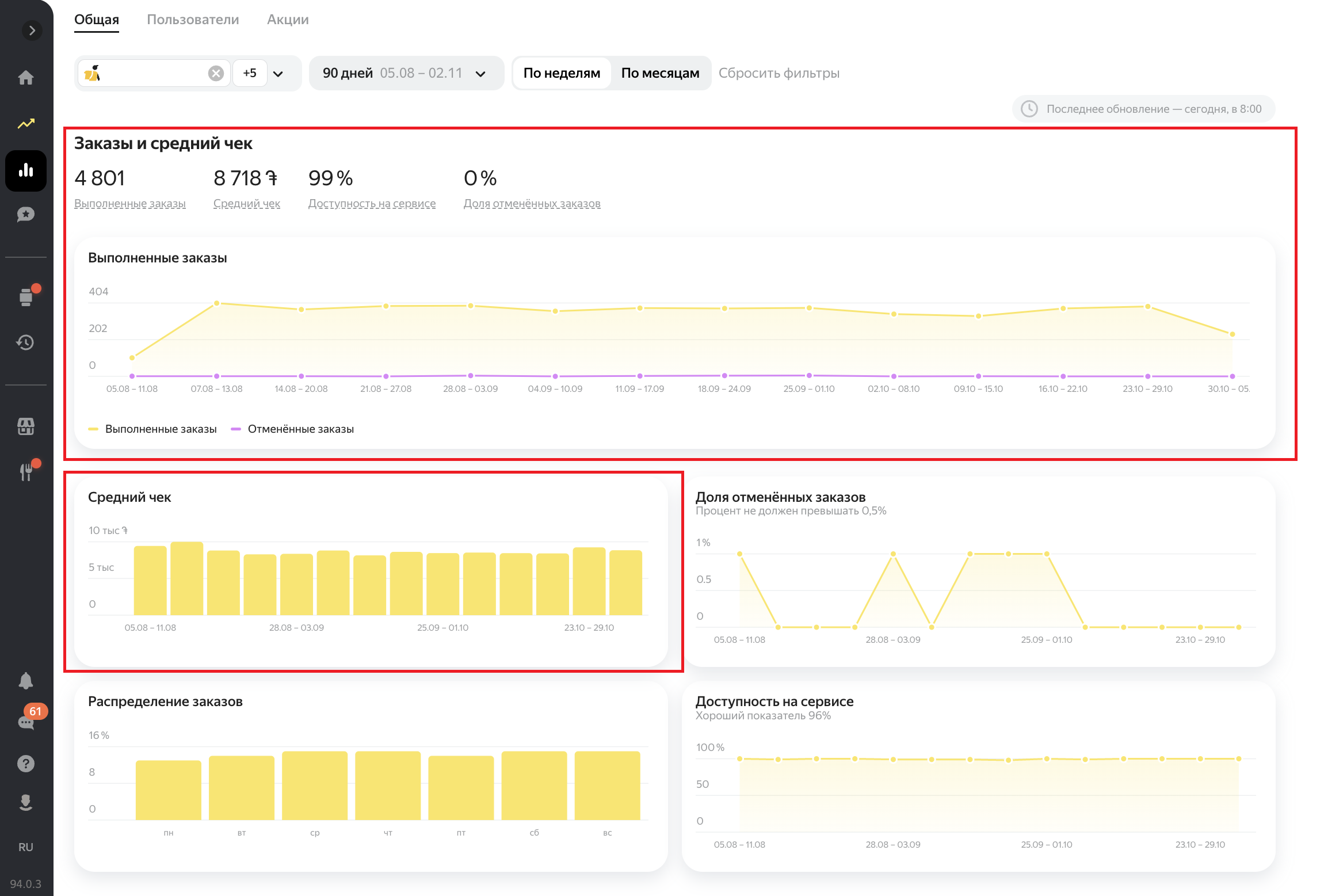Open the order history clock icon
The image size is (1324, 896).
tap(26, 342)
